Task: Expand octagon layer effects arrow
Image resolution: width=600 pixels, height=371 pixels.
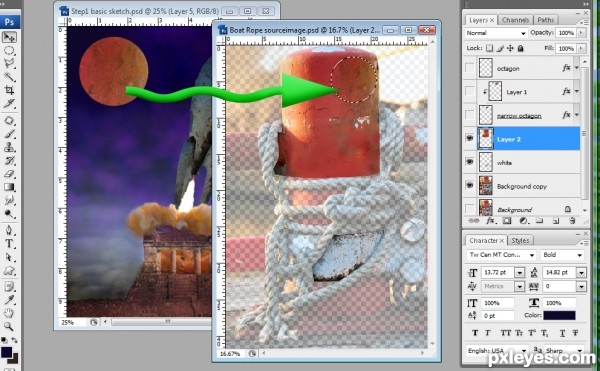Action: point(577,68)
